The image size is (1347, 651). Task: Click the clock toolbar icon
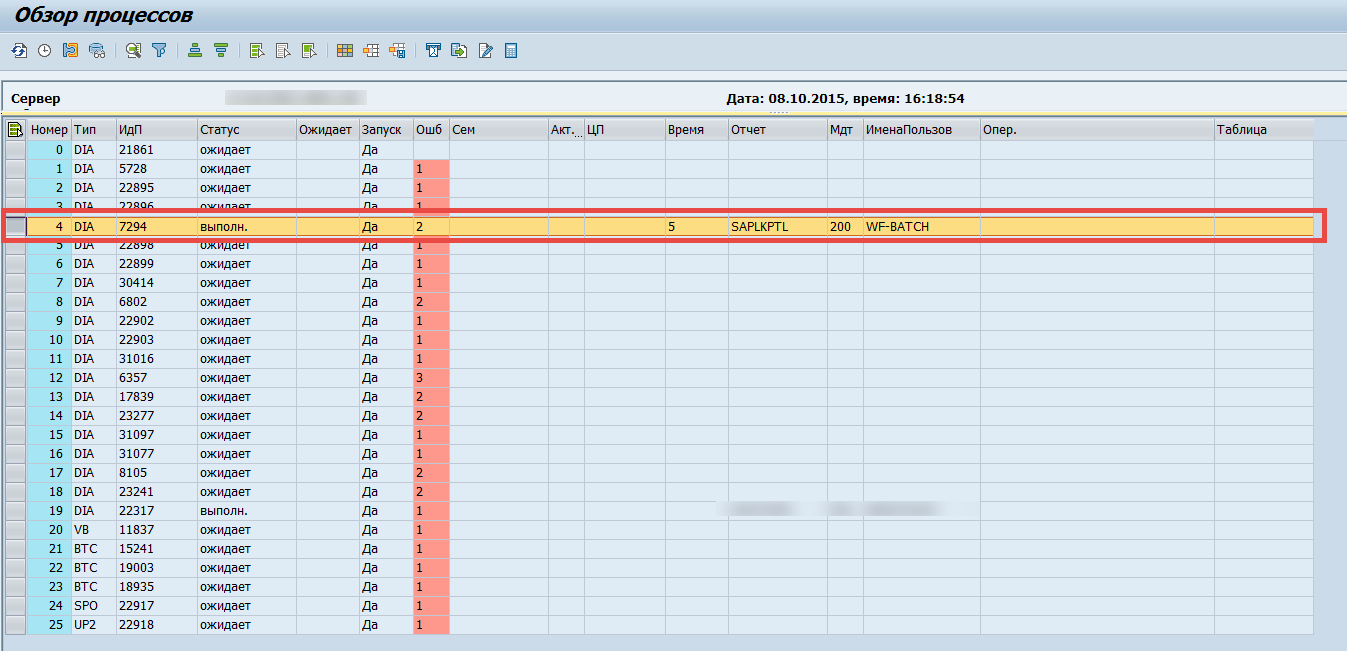(43, 50)
